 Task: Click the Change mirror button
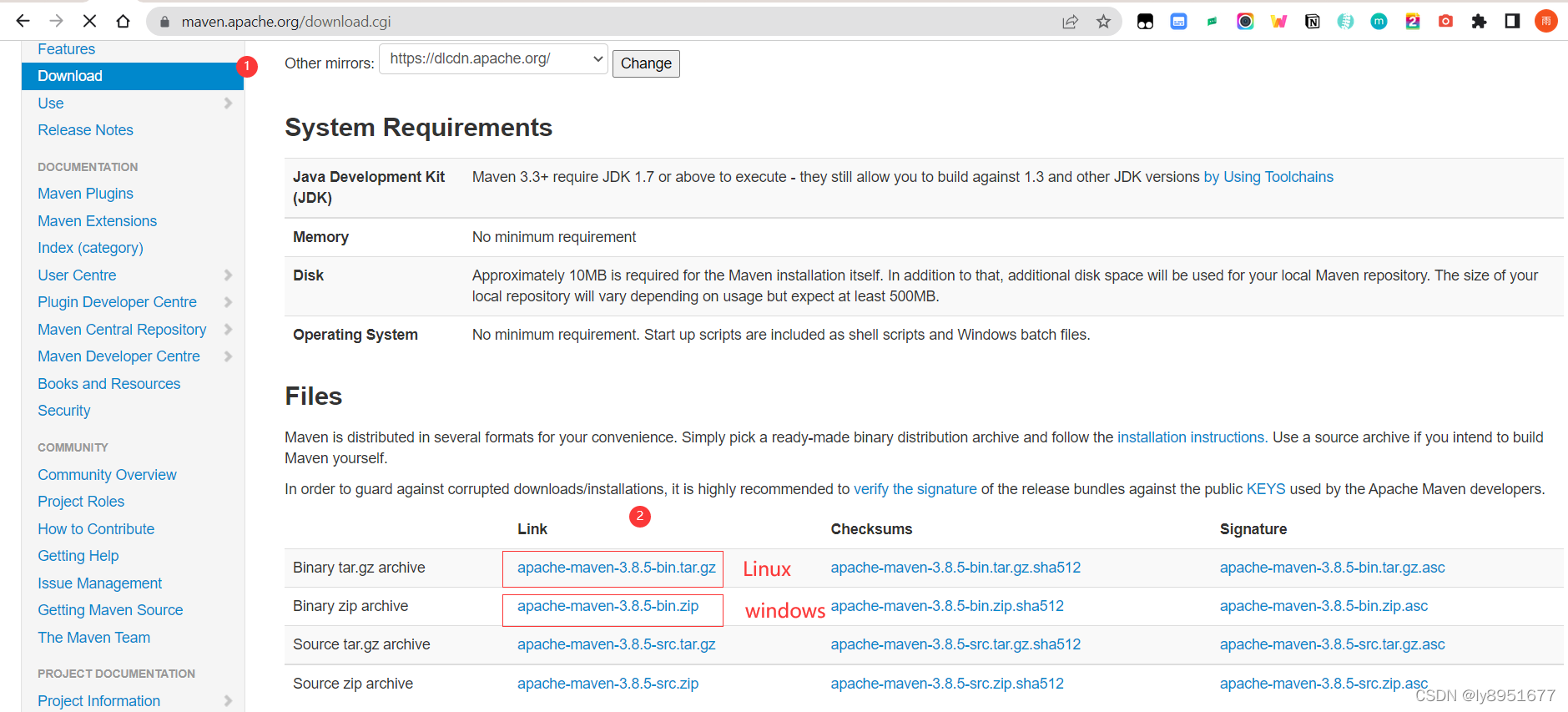pos(646,63)
